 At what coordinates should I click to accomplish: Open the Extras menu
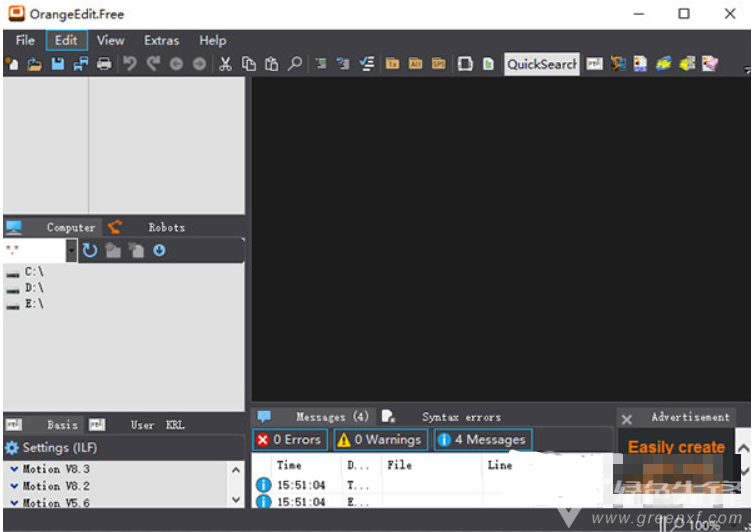tap(161, 40)
